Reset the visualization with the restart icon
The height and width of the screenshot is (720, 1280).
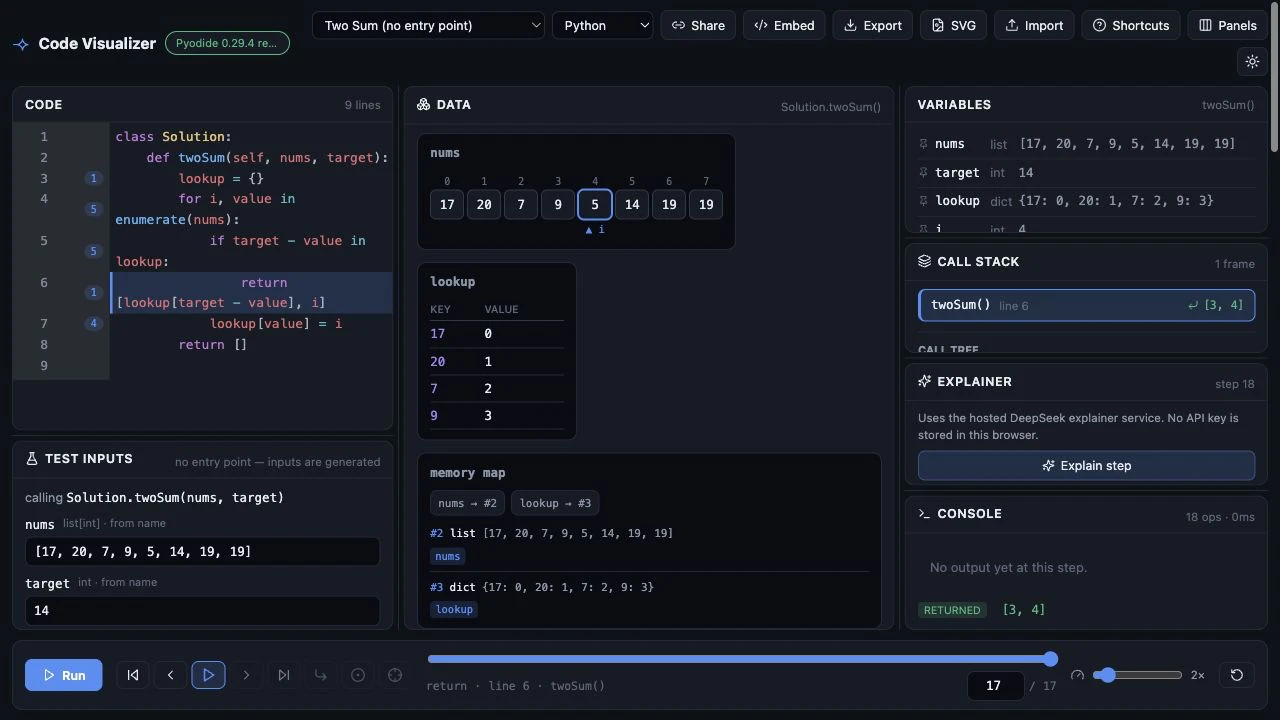coord(1237,675)
